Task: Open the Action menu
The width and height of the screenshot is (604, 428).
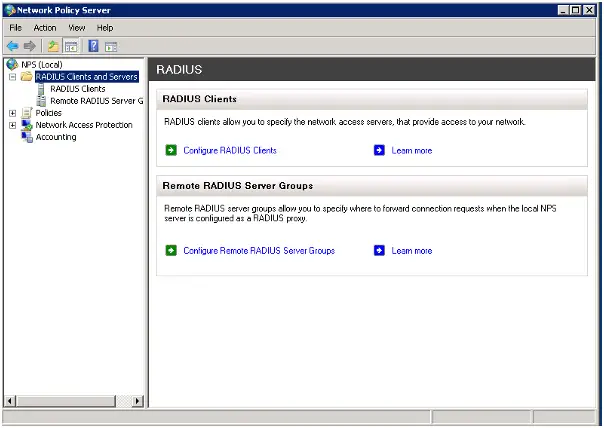Action: [x=45, y=28]
